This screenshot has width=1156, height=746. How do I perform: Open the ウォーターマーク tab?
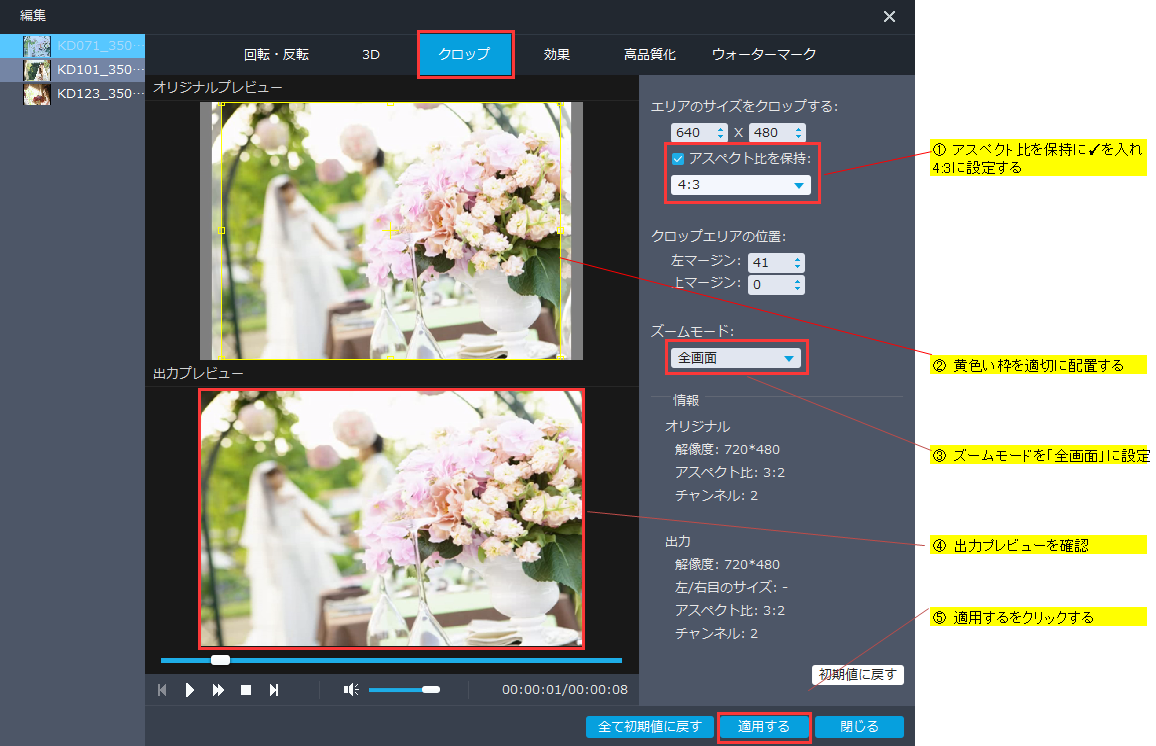764,55
